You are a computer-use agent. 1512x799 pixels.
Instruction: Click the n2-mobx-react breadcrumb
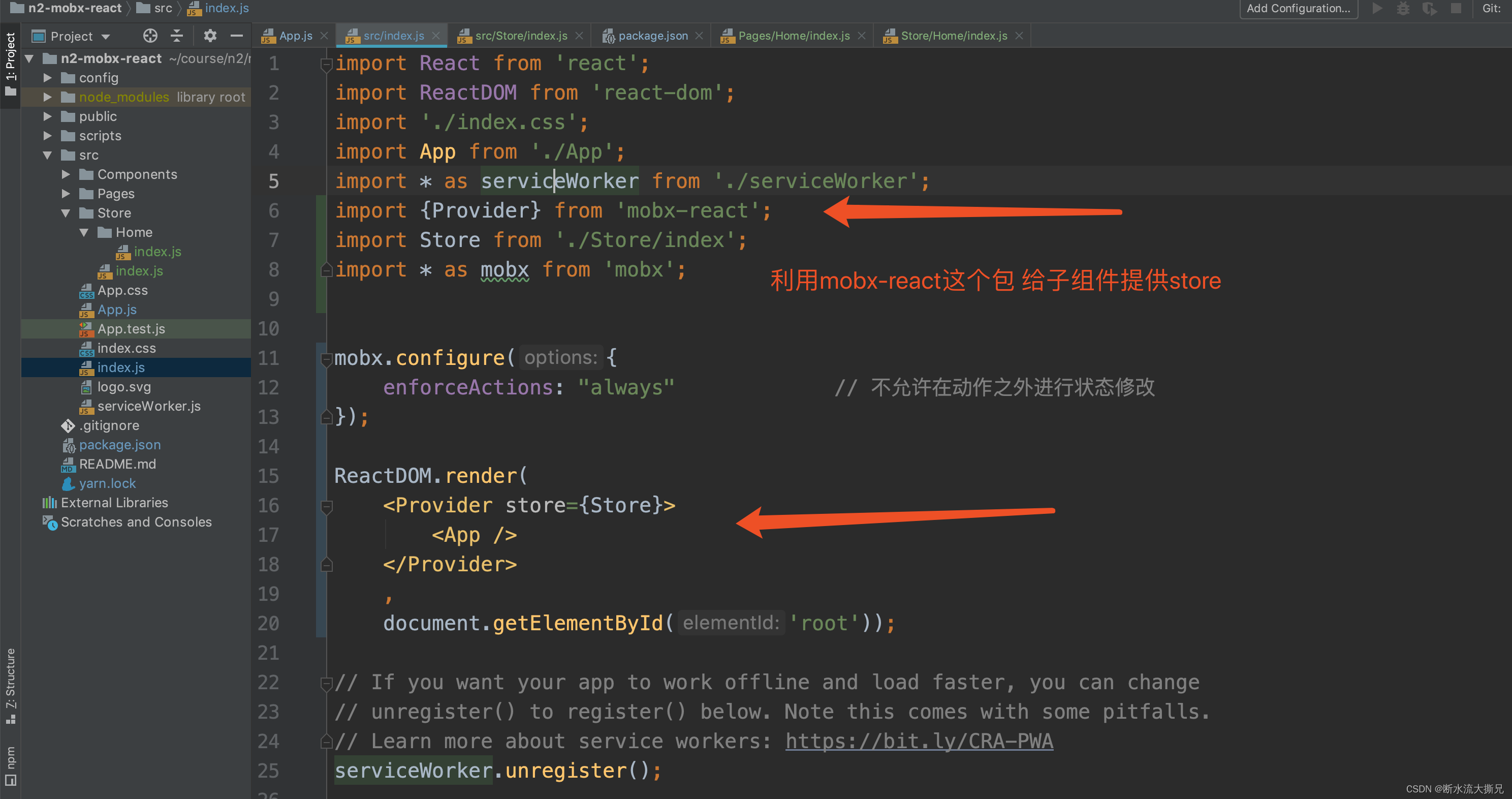(x=67, y=8)
